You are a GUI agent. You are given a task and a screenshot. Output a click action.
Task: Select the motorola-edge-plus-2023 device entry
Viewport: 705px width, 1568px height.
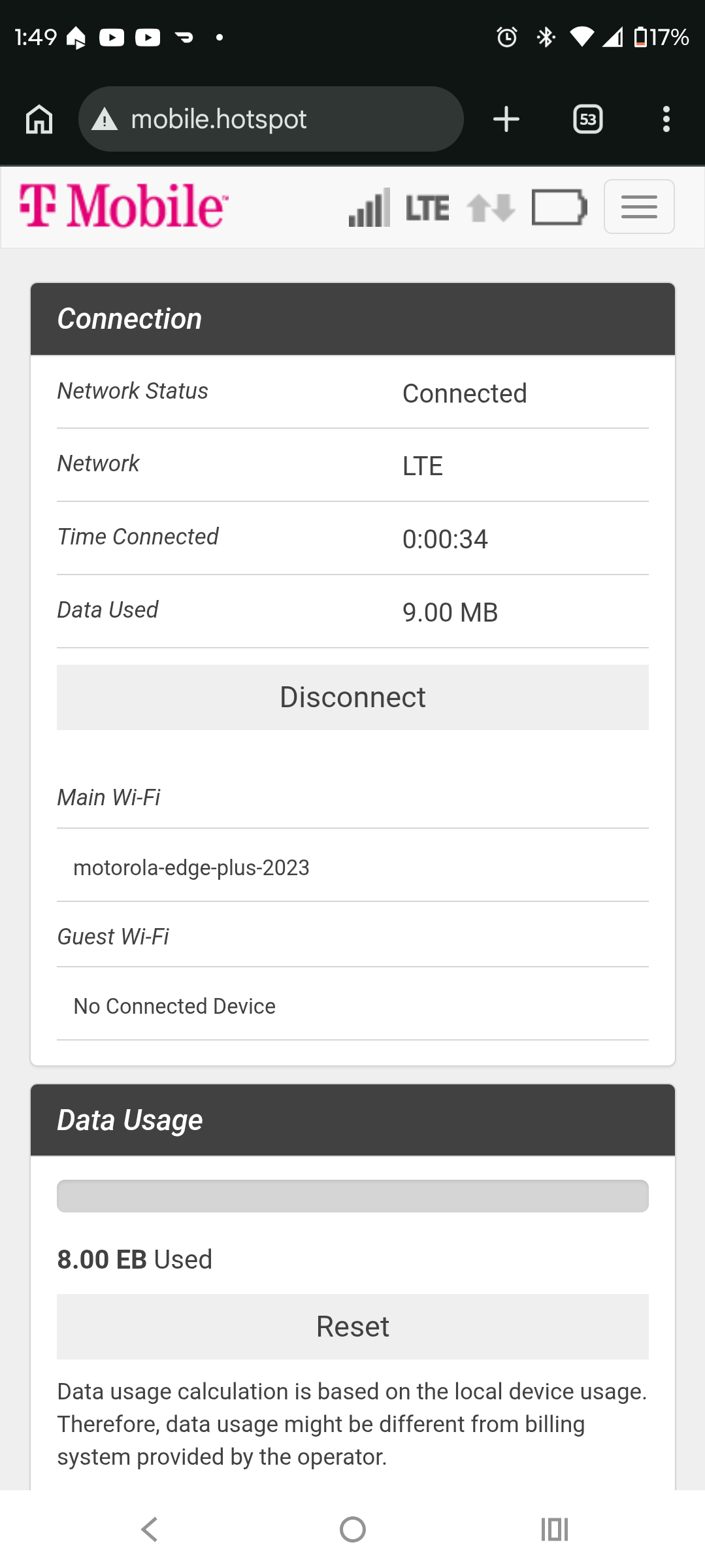[191, 868]
